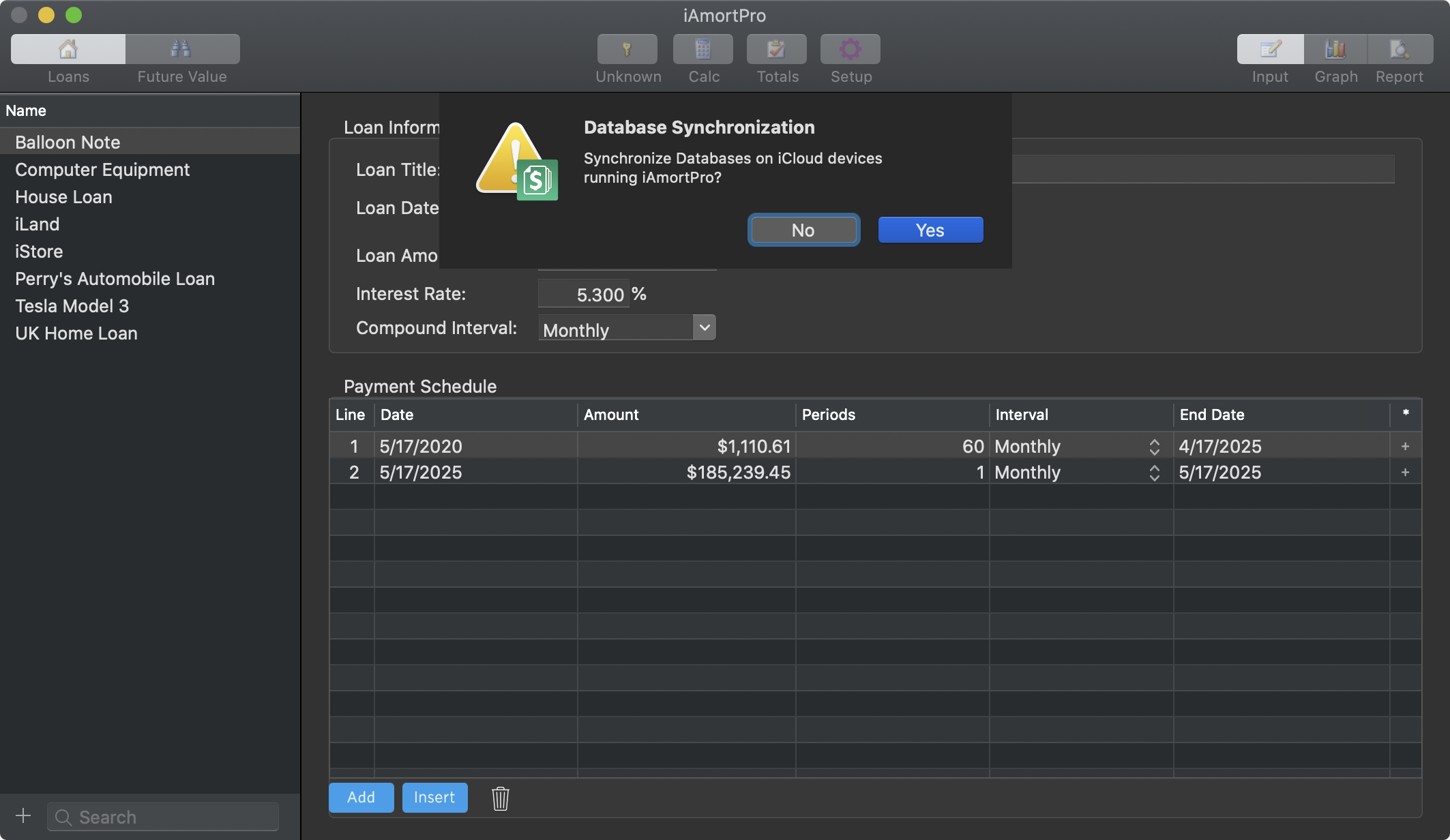Click the Future Value binoculars icon
The height and width of the screenshot is (840, 1450).
click(181, 49)
